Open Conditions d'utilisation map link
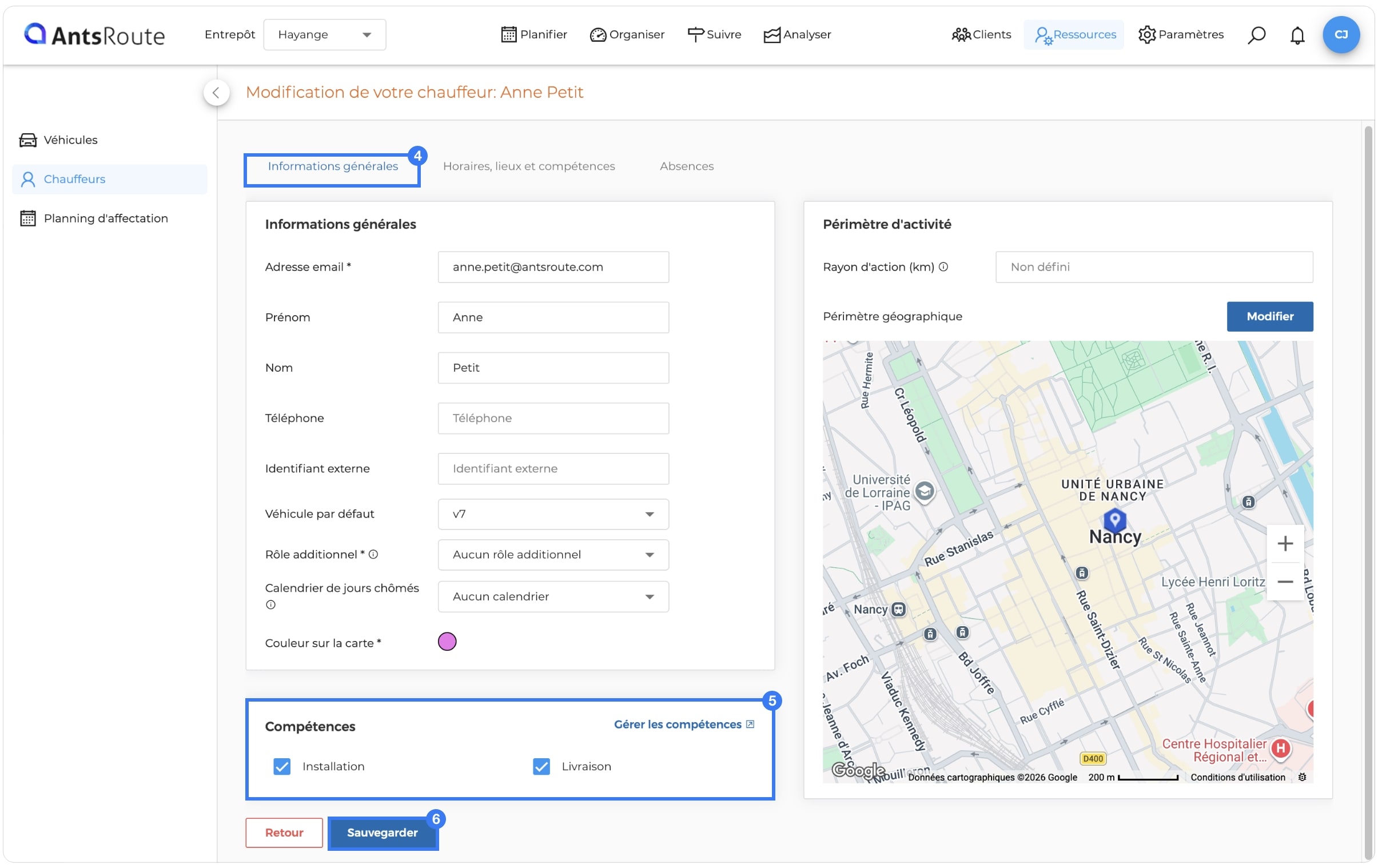The image size is (1378, 868). [1237, 778]
